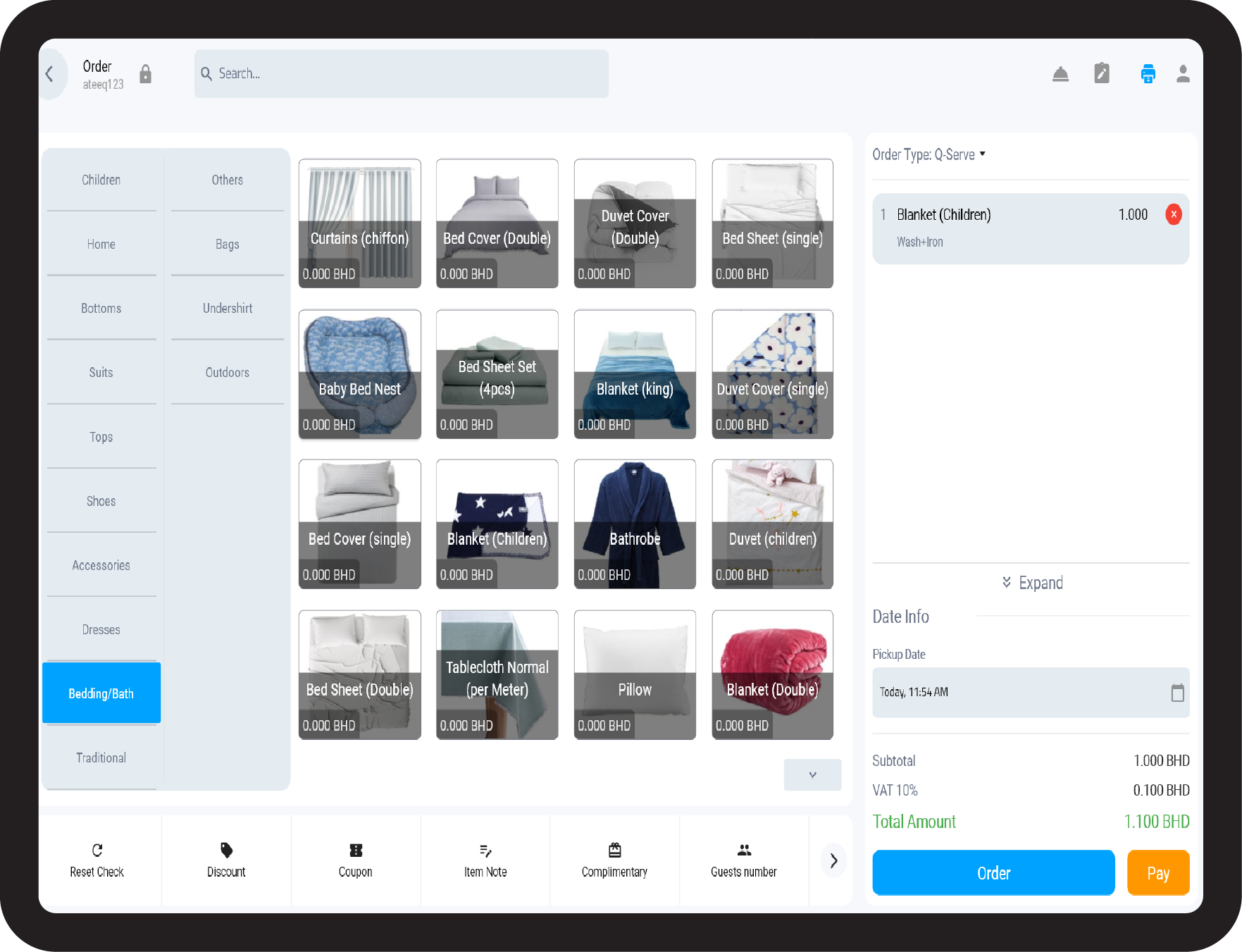Add Blanket (Children) item tile
This screenshot has width=1242, height=952.
pos(497,524)
